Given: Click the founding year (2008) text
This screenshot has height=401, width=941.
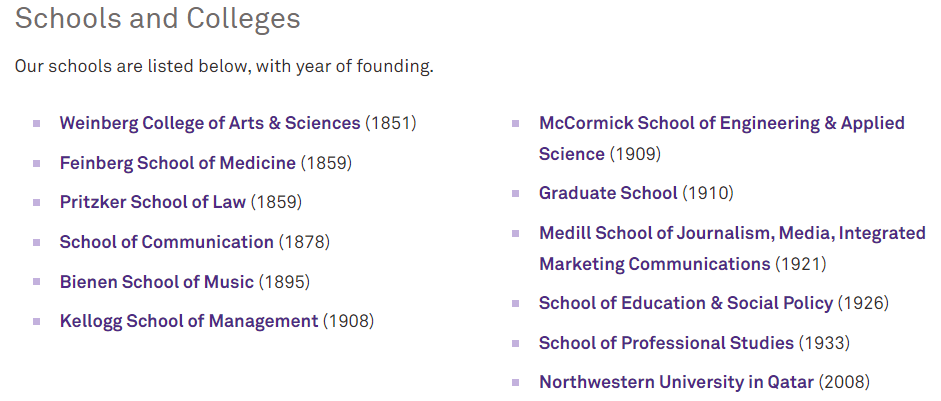Looking at the screenshot, I should click(845, 382).
